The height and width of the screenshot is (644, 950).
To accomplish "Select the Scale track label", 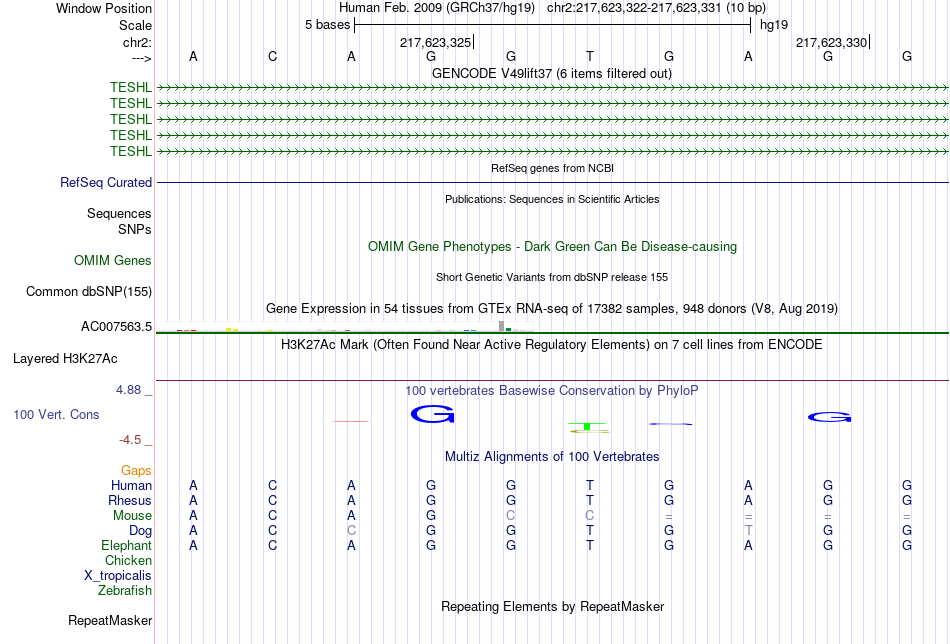I will click(135, 25).
